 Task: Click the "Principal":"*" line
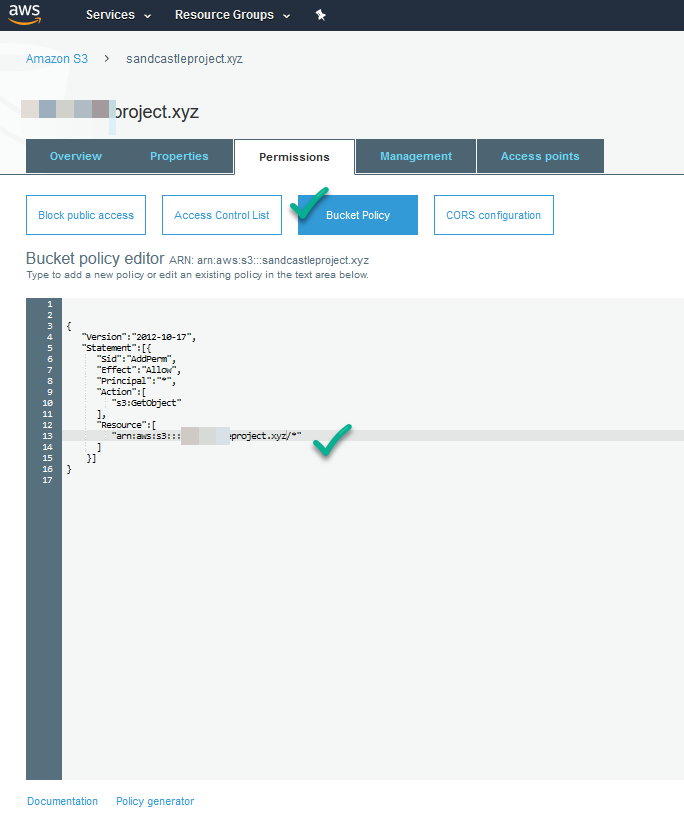(x=136, y=381)
